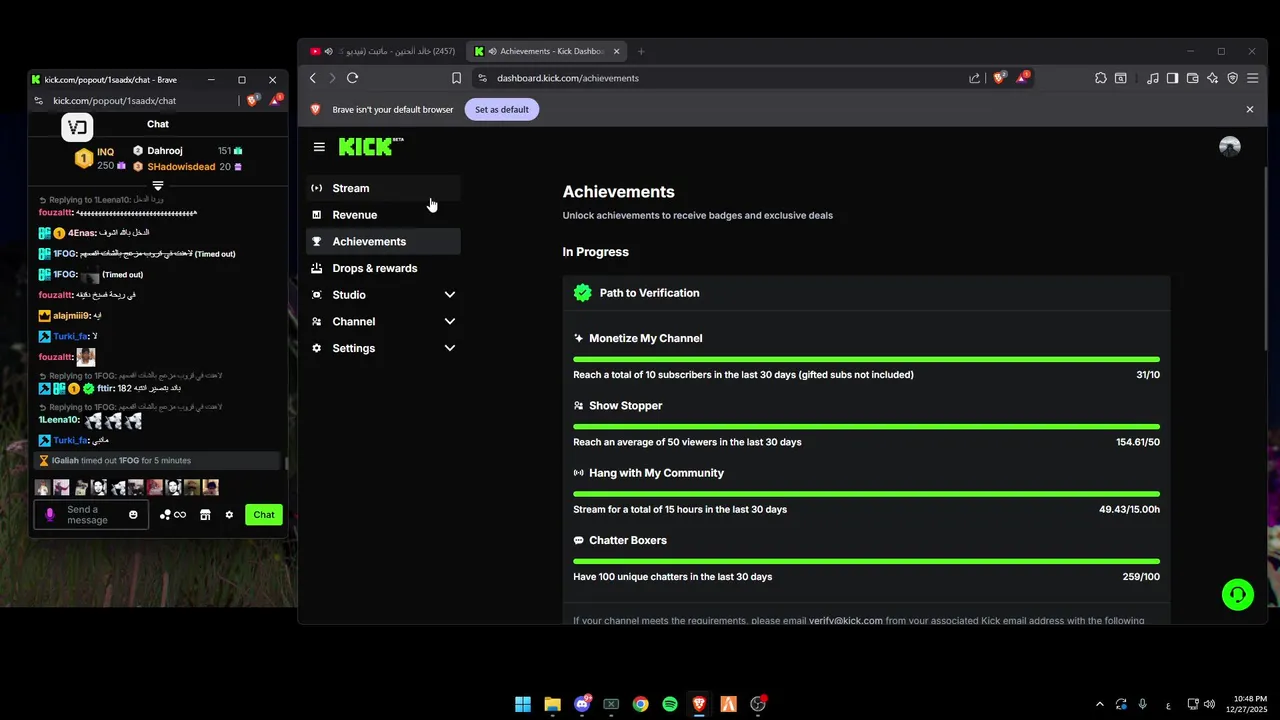This screenshot has height=720, width=1280.
Task: Share this page via address bar icon
Action: 975,78
